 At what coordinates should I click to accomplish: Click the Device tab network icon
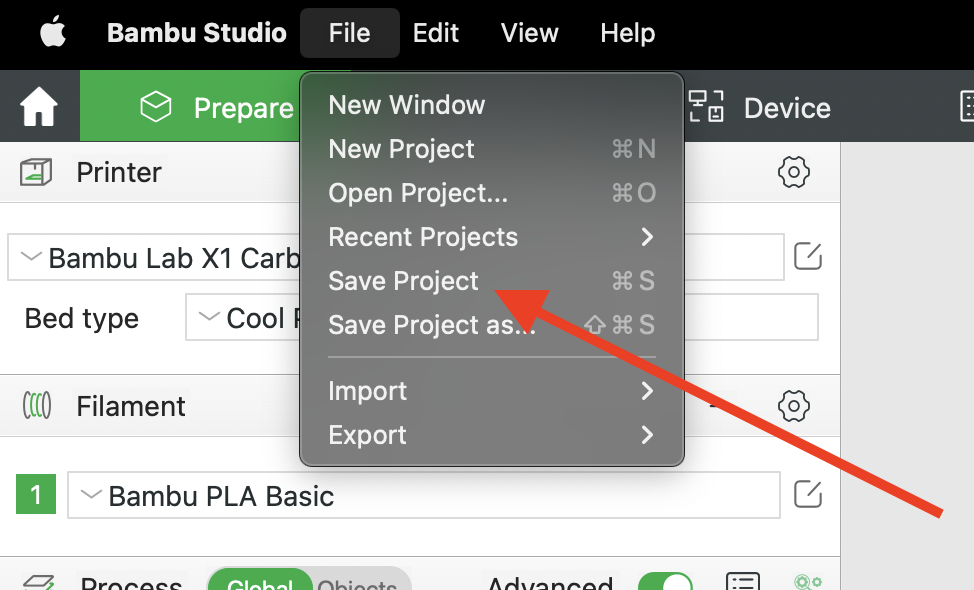(706, 106)
